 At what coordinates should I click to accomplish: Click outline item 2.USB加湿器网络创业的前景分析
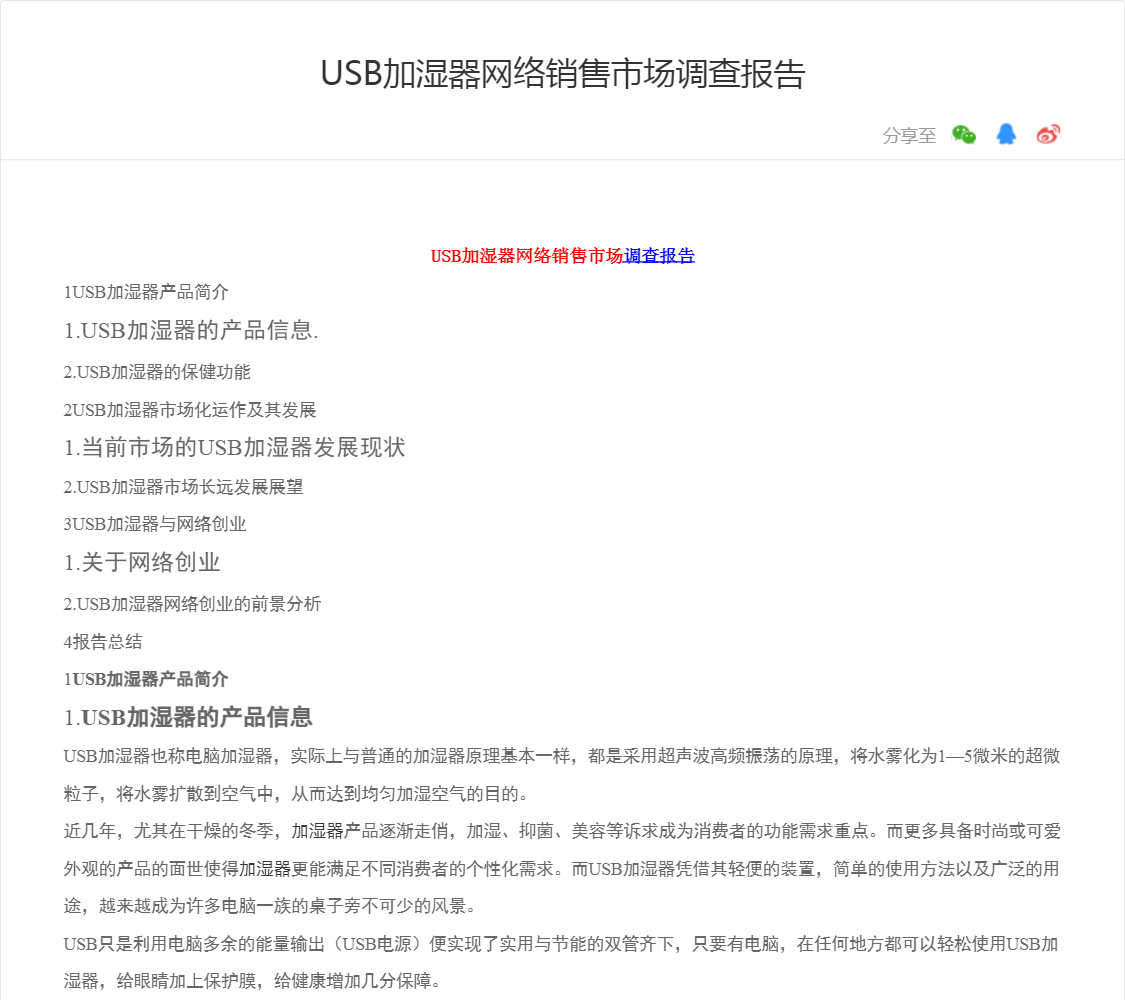pos(192,604)
